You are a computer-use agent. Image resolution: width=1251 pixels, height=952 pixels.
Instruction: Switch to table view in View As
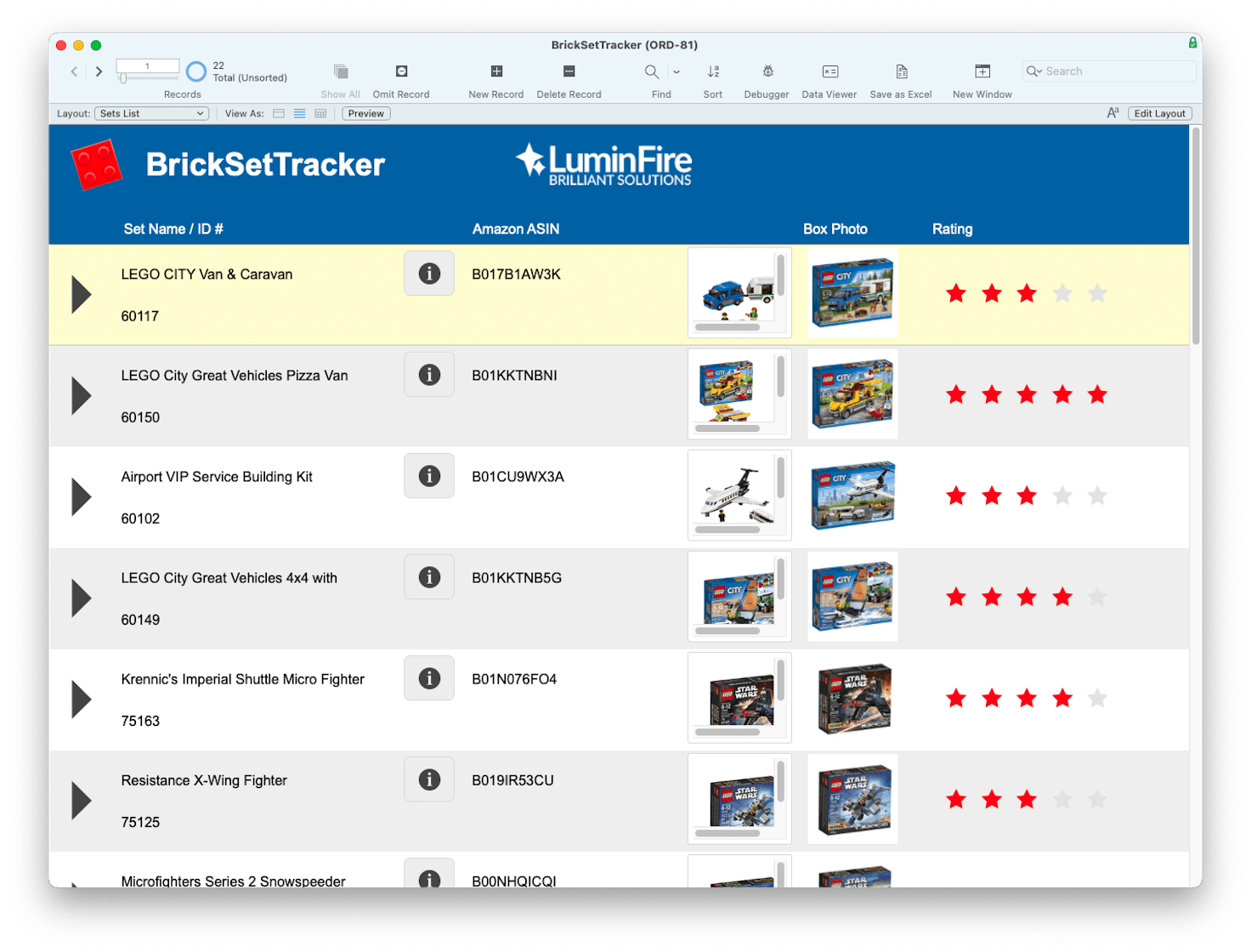[x=320, y=113]
